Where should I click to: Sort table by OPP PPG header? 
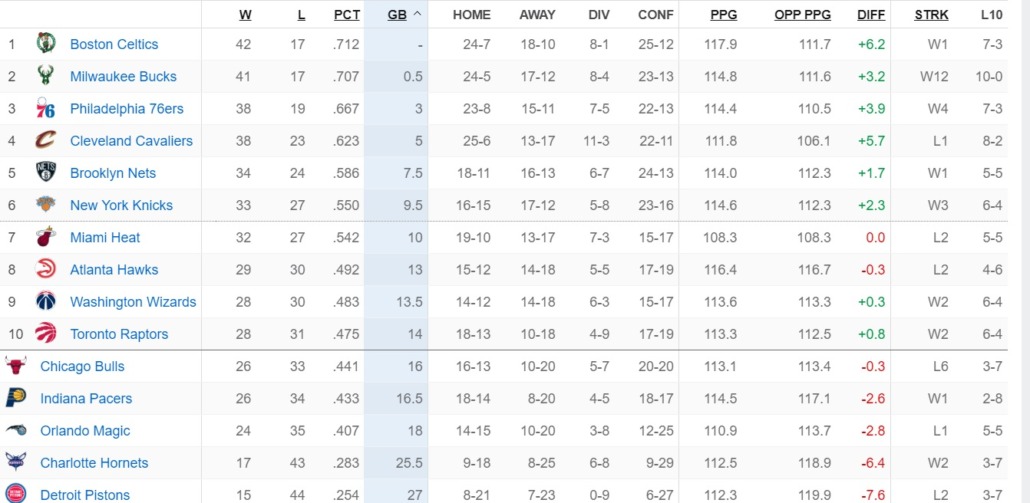[803, 14]
